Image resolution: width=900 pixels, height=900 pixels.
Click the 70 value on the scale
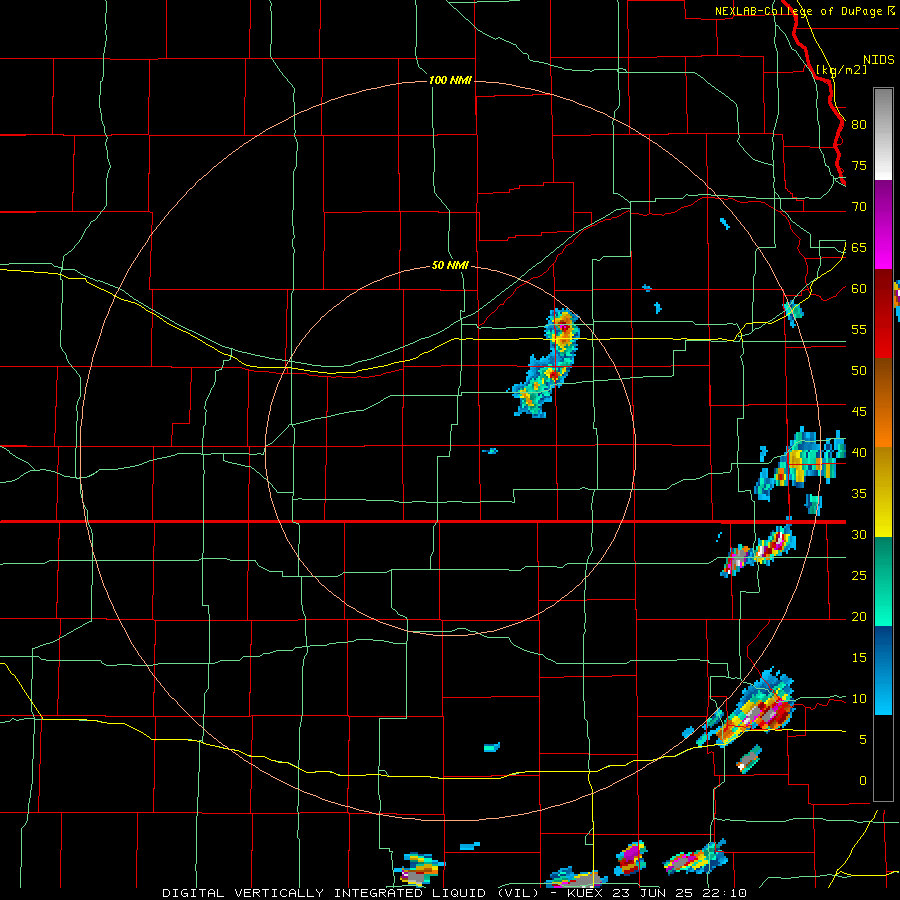click(859, 207)
